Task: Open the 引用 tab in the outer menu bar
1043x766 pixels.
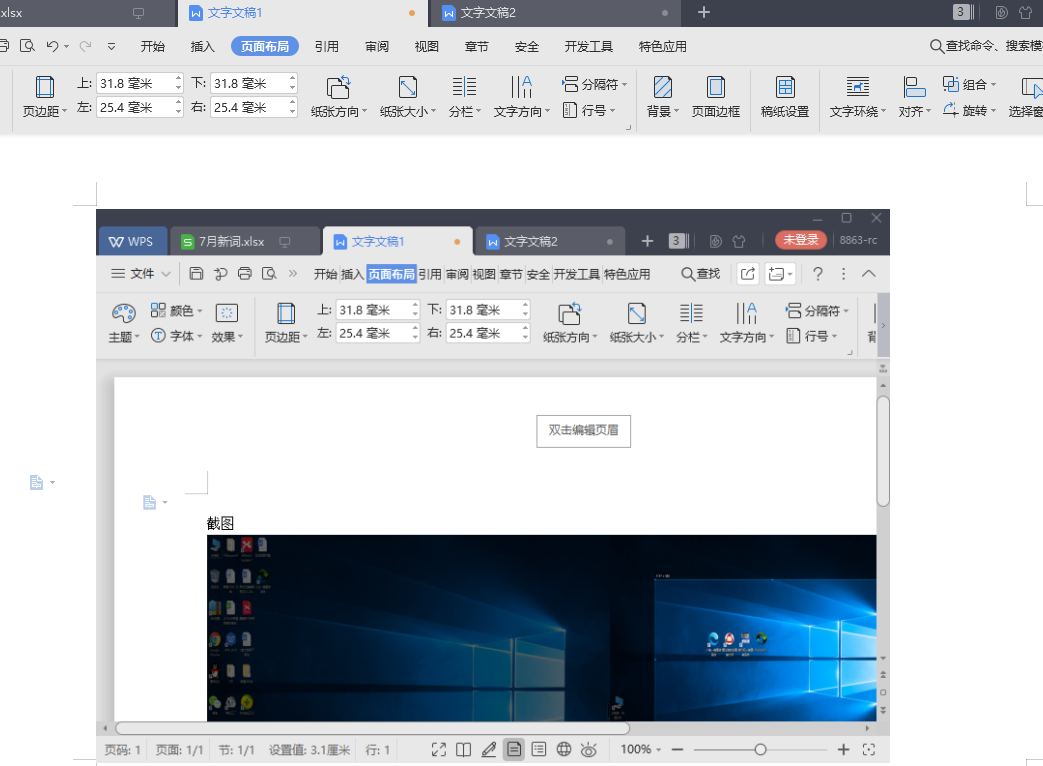Action: pos(327,46)
